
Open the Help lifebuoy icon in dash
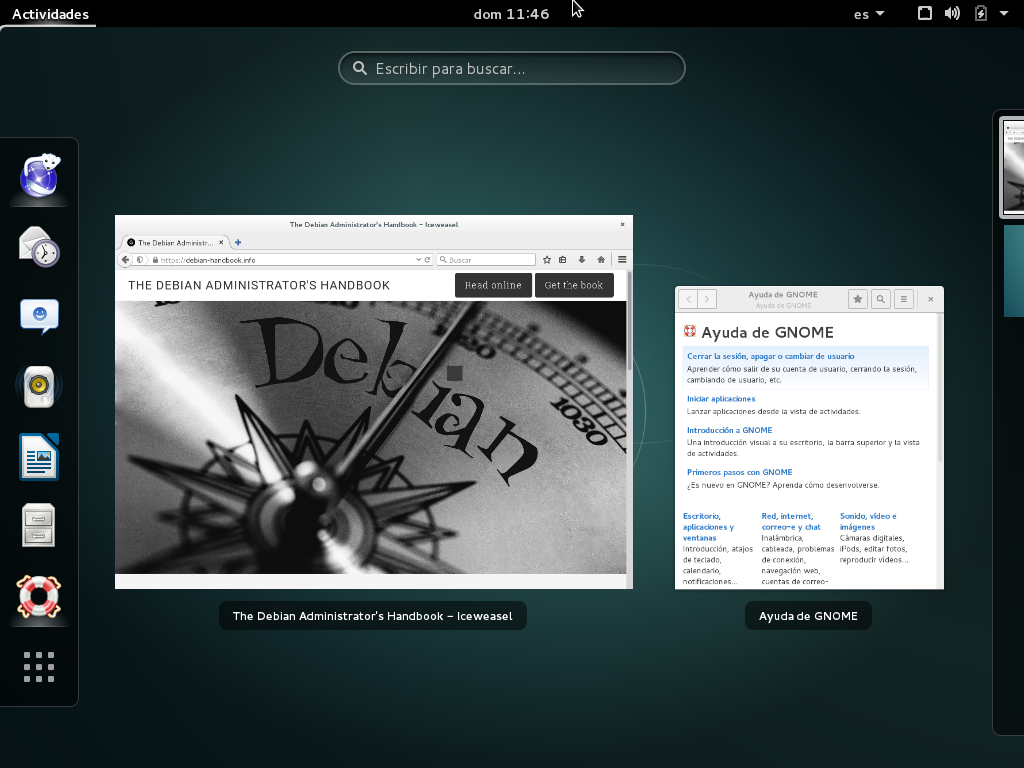pos(39,596)
